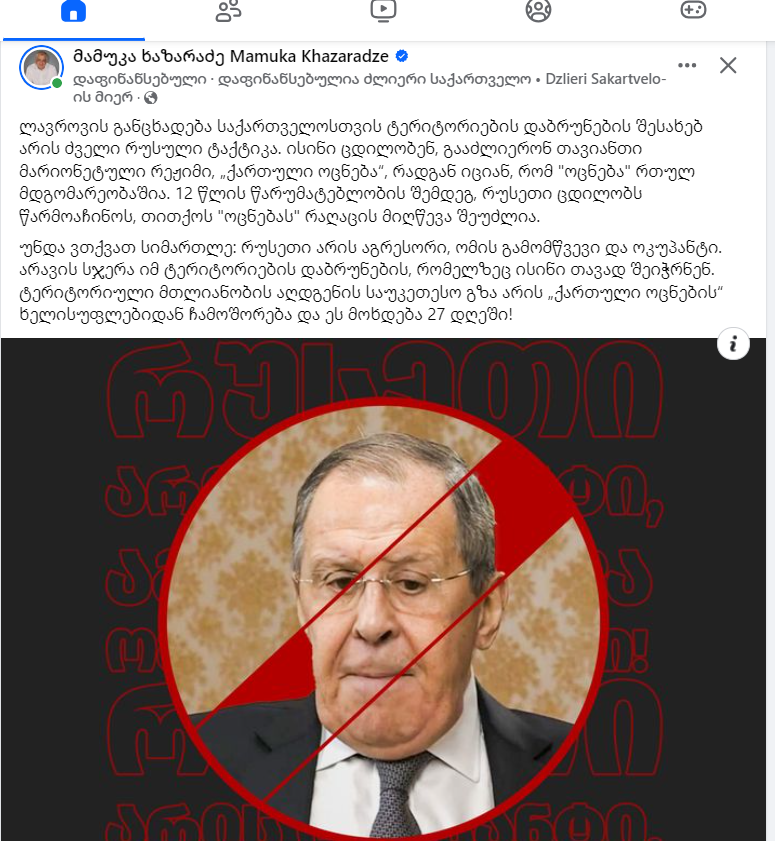Click the globe public audience icon
Viewport: 775px width, 841px height.
[151, 98]
